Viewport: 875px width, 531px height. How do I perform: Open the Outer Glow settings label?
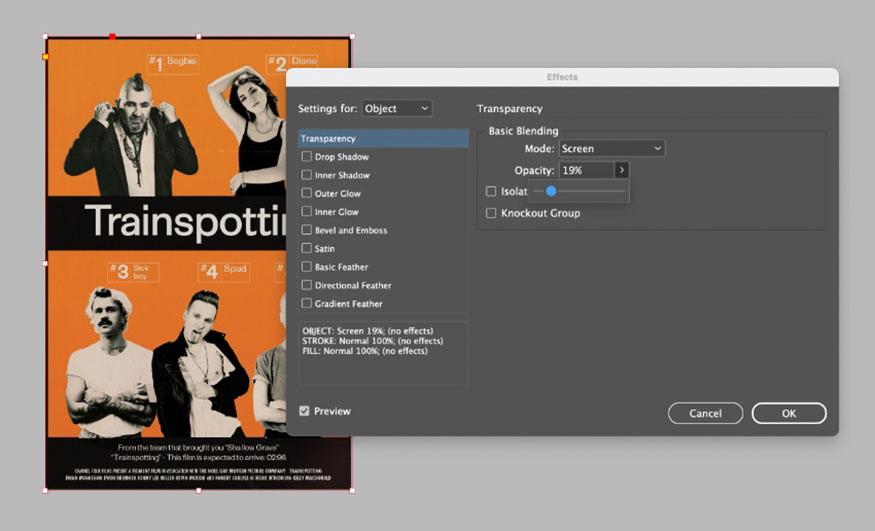(338, 194)
